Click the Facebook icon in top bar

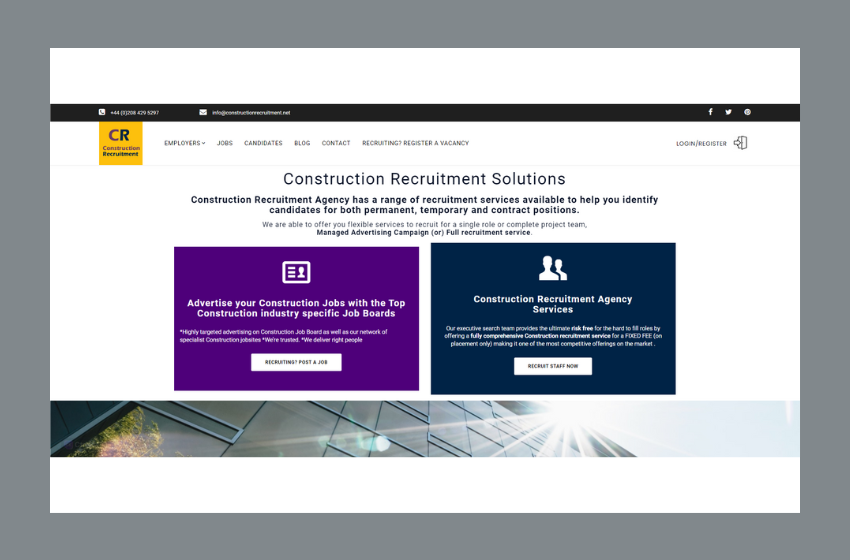tap(710, 112)
